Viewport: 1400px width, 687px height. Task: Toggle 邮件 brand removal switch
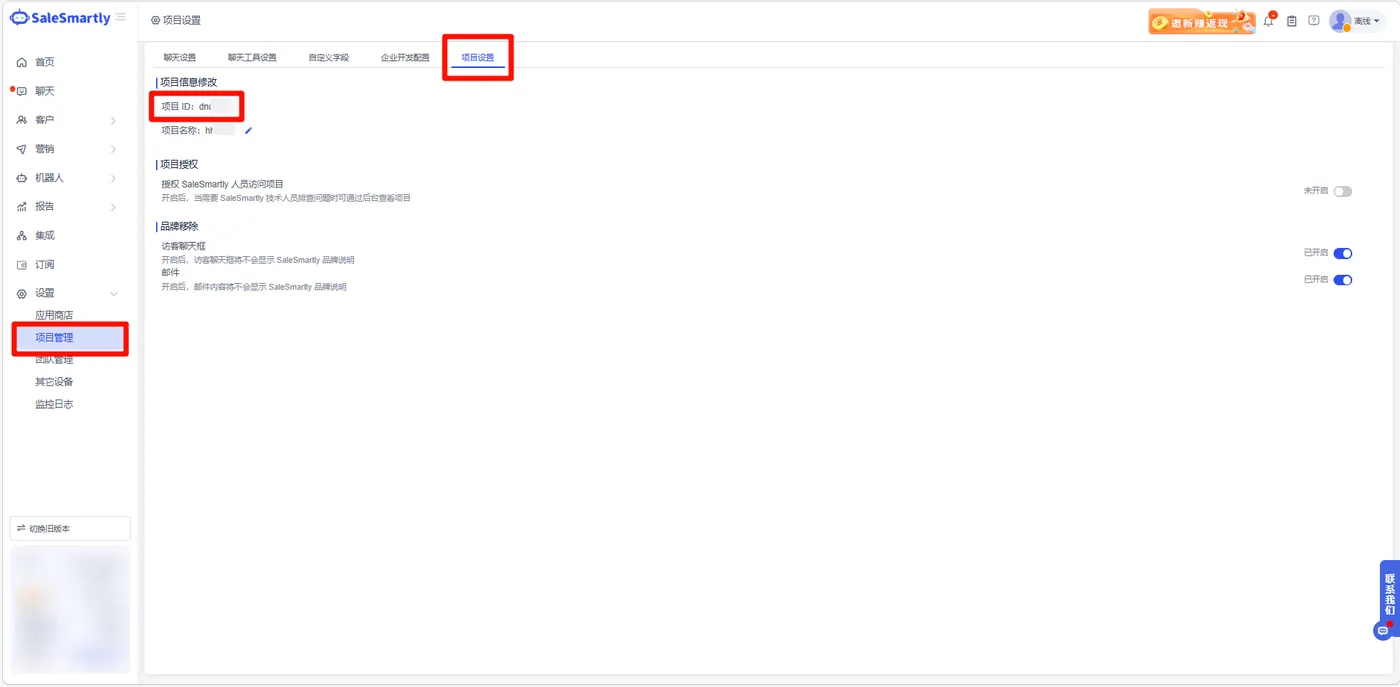click(x=1342, y=280)
